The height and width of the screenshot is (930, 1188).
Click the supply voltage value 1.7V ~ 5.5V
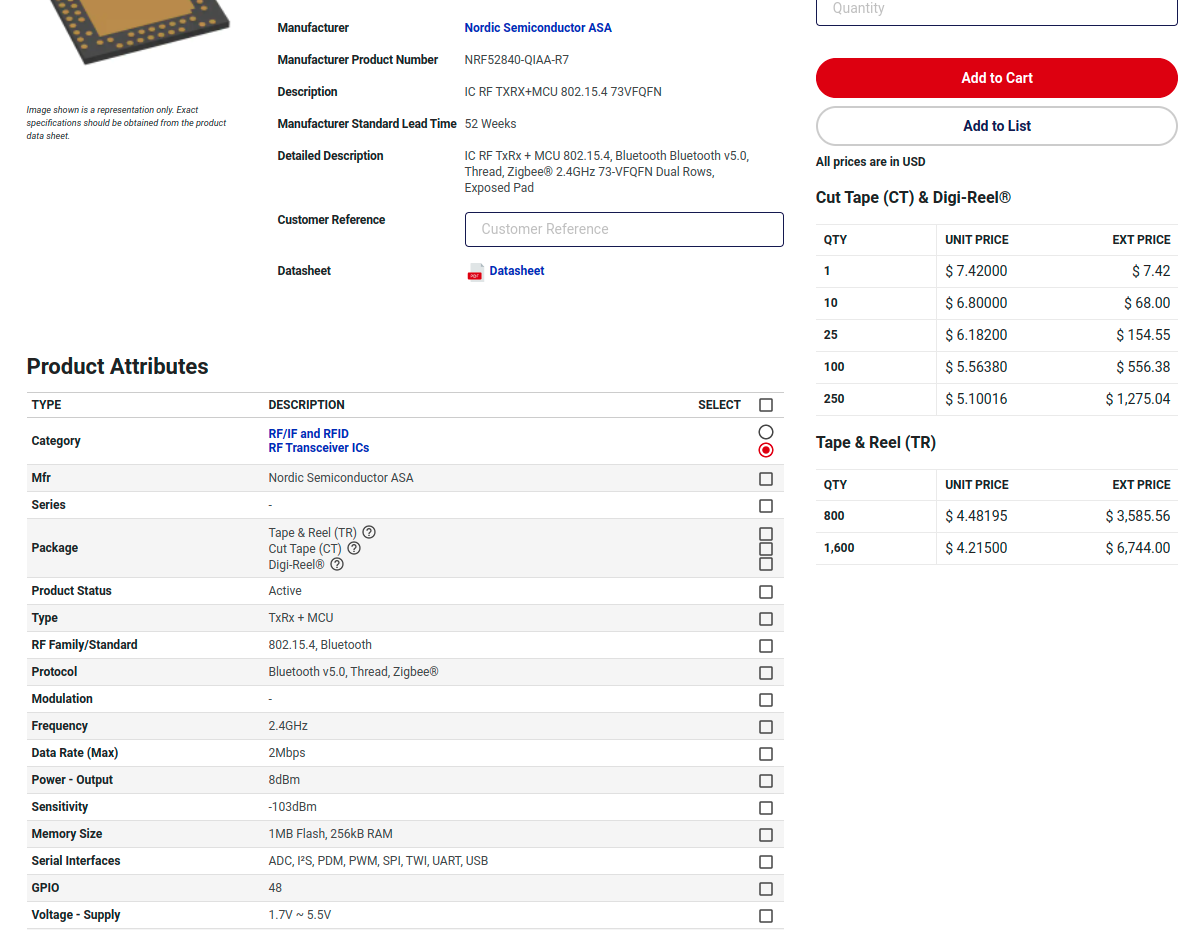pos(299,915)
